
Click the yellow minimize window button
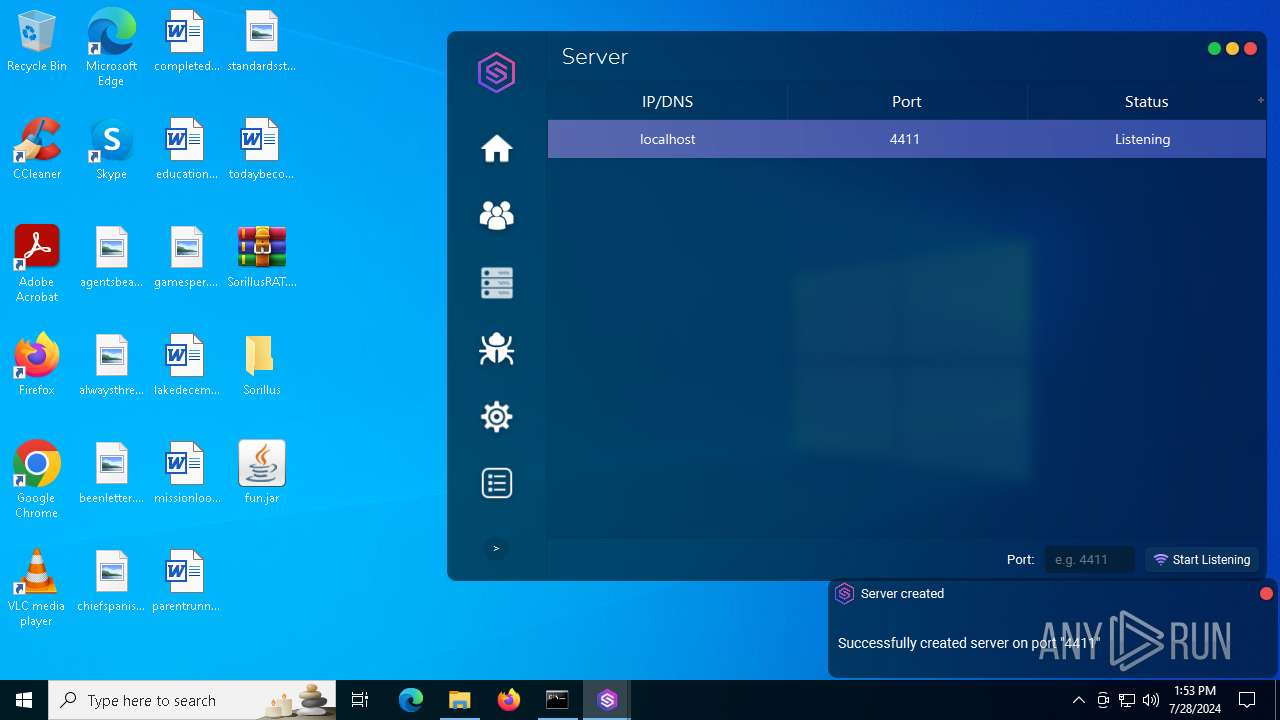pos(1232,49)
